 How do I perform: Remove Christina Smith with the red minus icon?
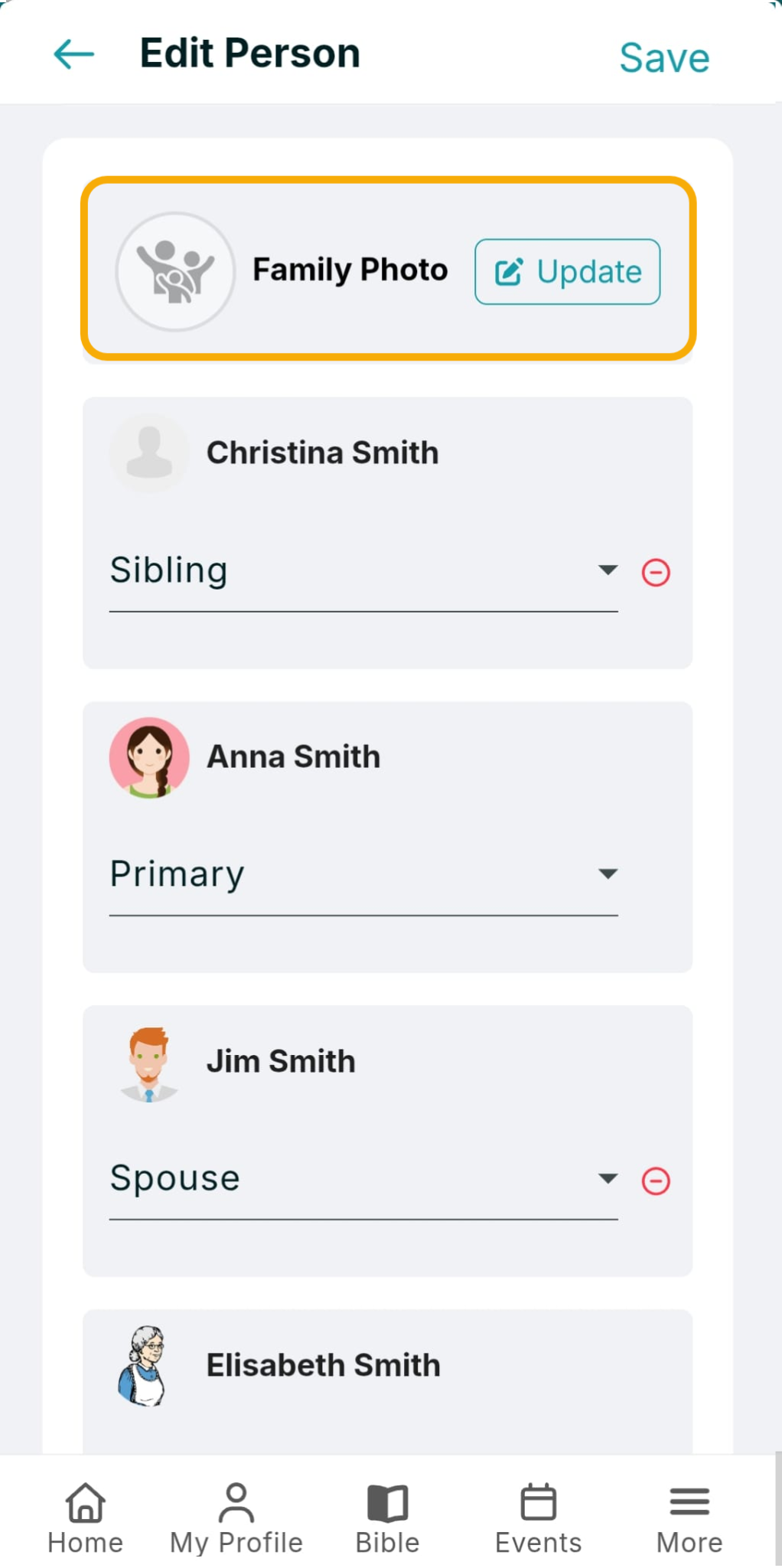[656, 572]
